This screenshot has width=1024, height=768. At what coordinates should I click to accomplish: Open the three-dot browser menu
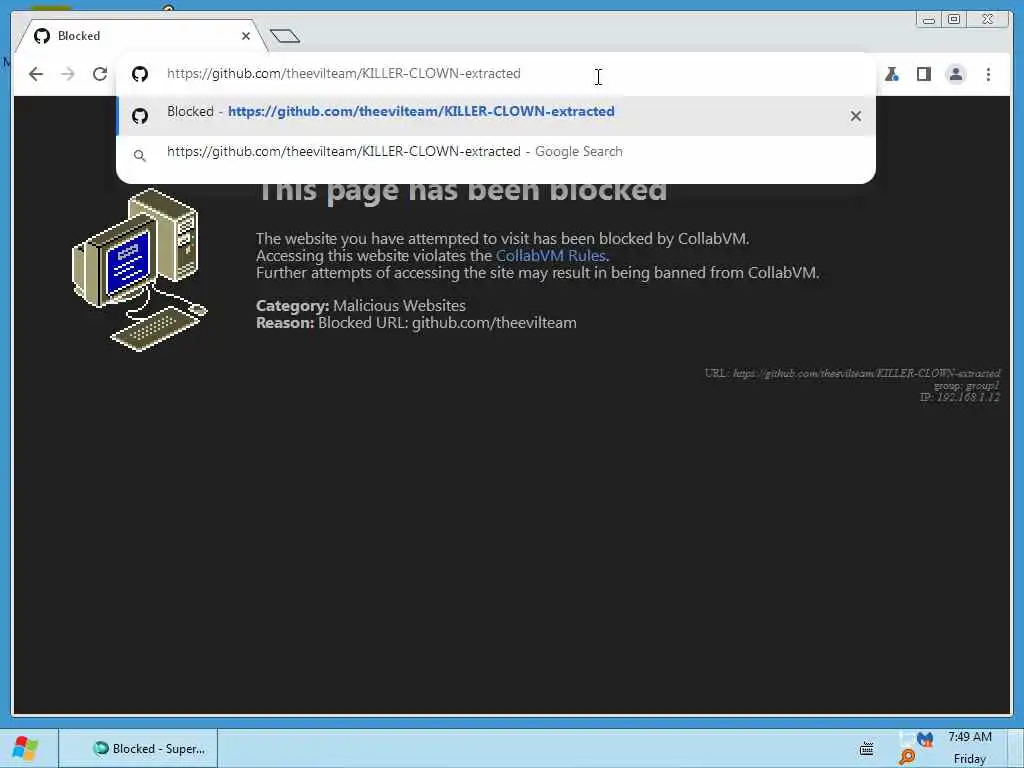pos(988,74)
